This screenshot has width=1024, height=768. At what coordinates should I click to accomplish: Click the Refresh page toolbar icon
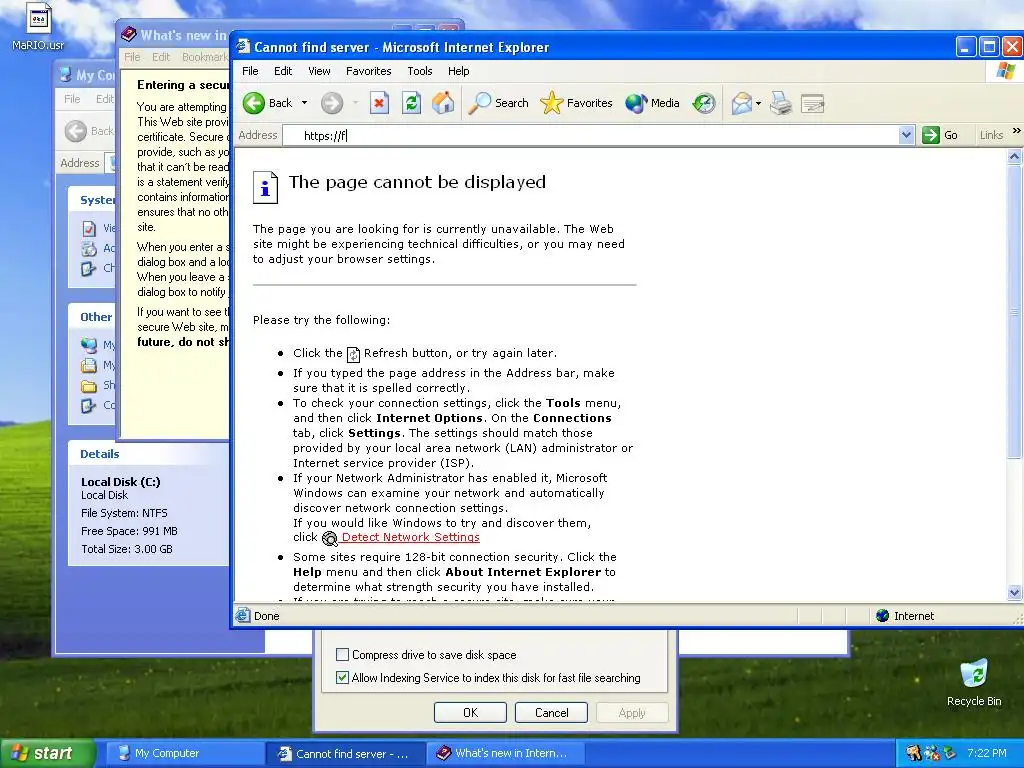point(411,103)
